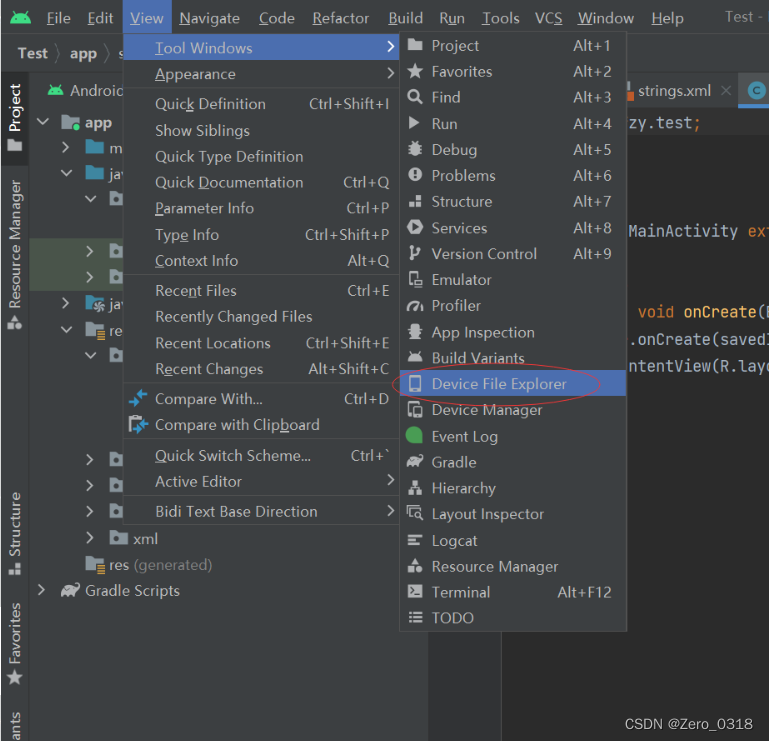769x741 pixels.
Task: Click the Logcat icon in submenu
Action: point(415,540)
